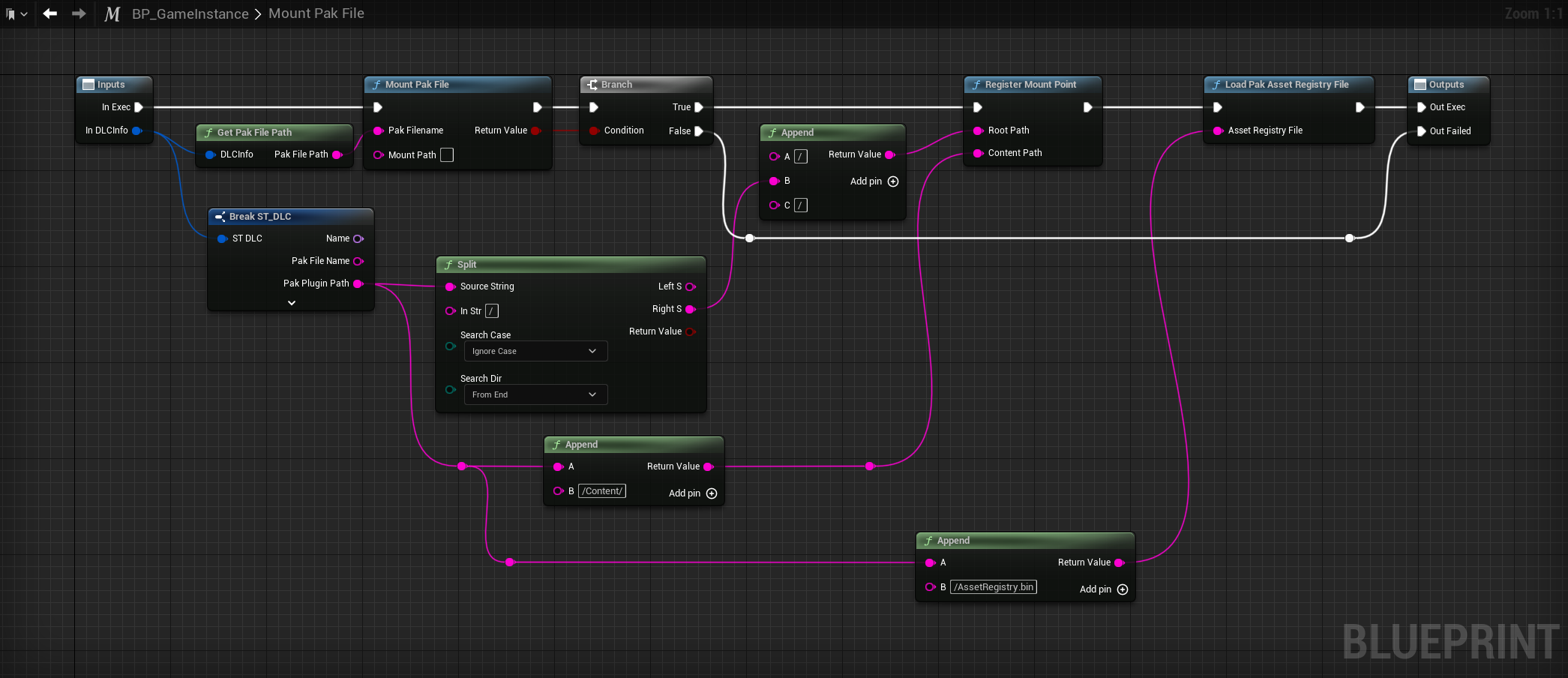Click the Add pin icon on /Content/ Append node
Image resolution: width=1568 pixels, height=678 pixels.
pos(712,493)
